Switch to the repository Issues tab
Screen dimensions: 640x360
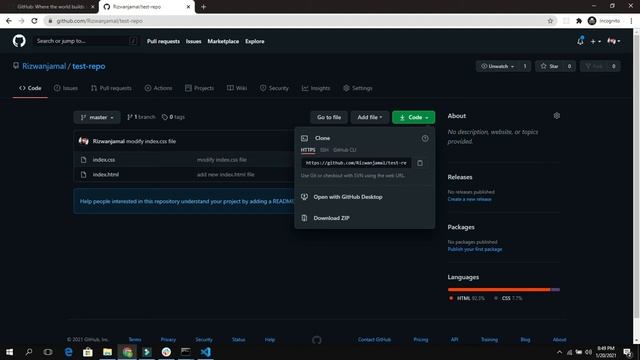coord(66,88)
